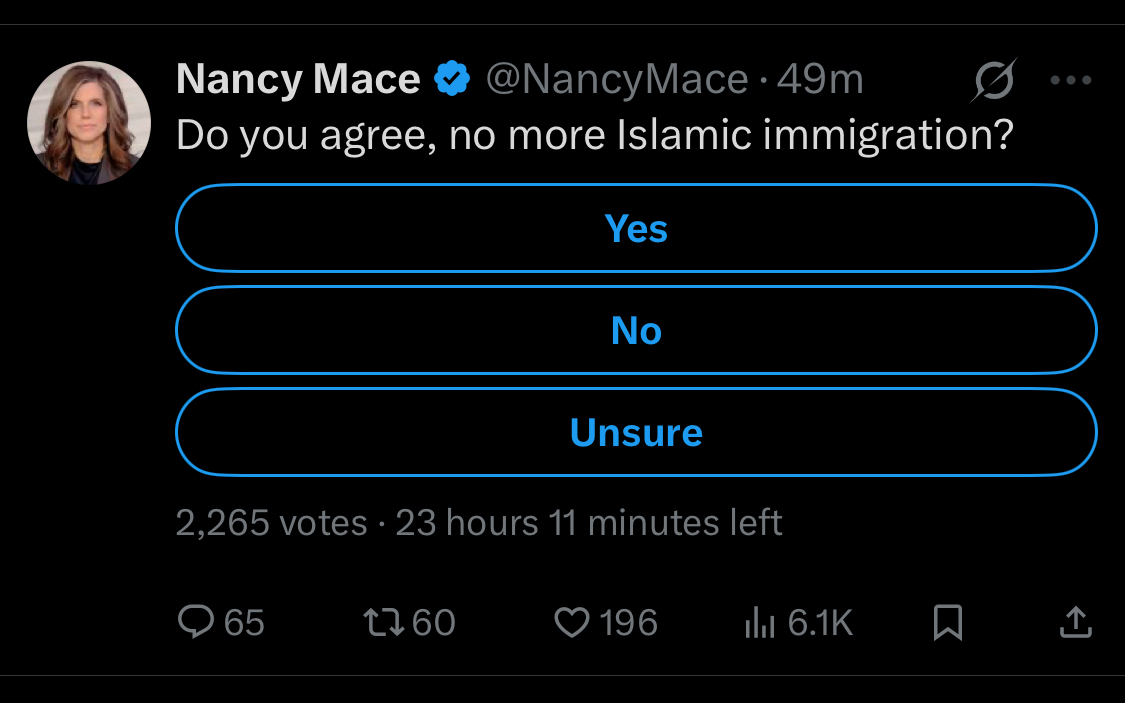Image resolution: width=1125 pixels, height=703 pixels.
Task: Click the tweet text about Islamic immigration
Action: (594, 136)
